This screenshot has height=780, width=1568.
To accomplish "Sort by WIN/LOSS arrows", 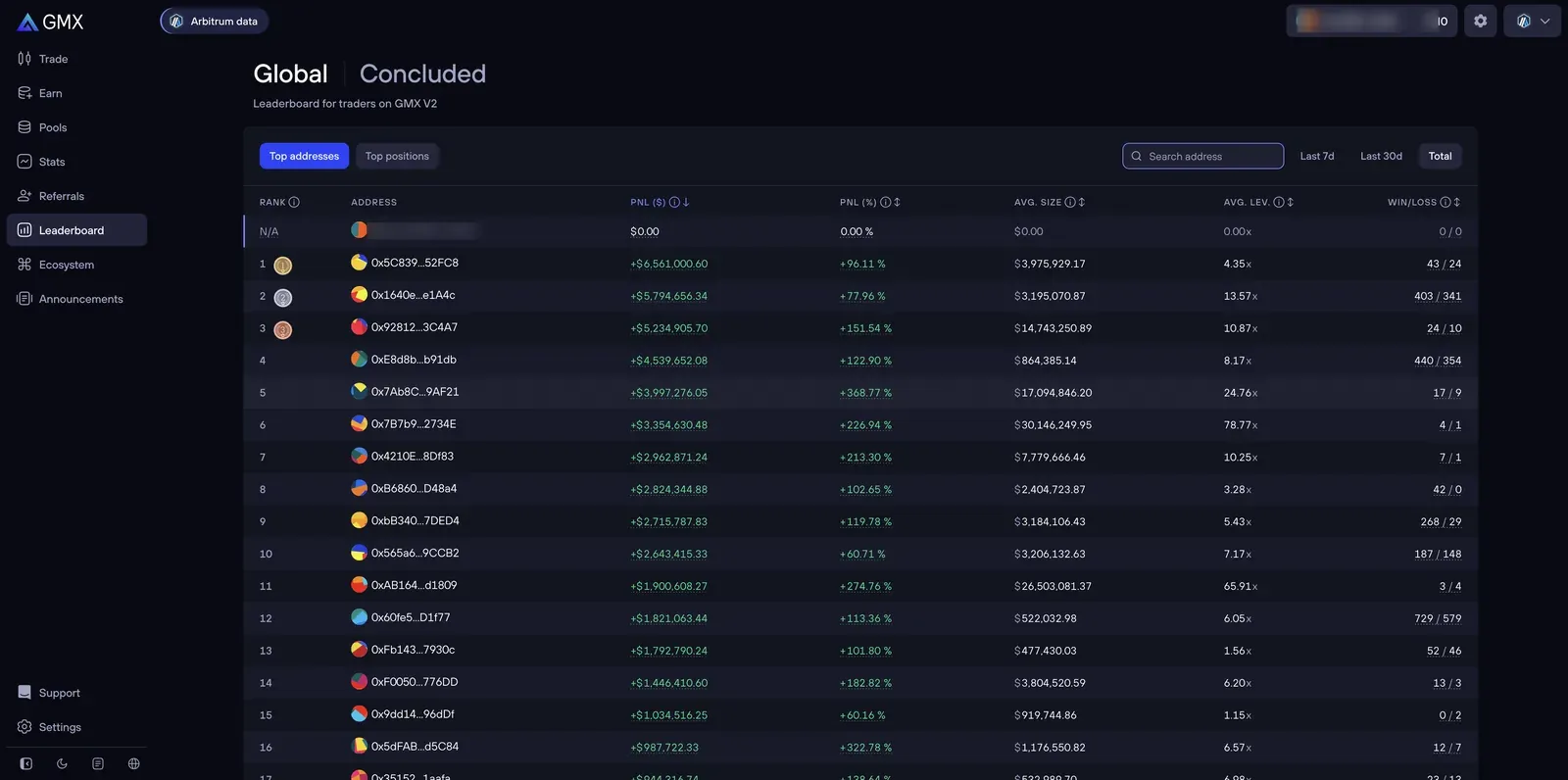I will tap(1457, 202).
